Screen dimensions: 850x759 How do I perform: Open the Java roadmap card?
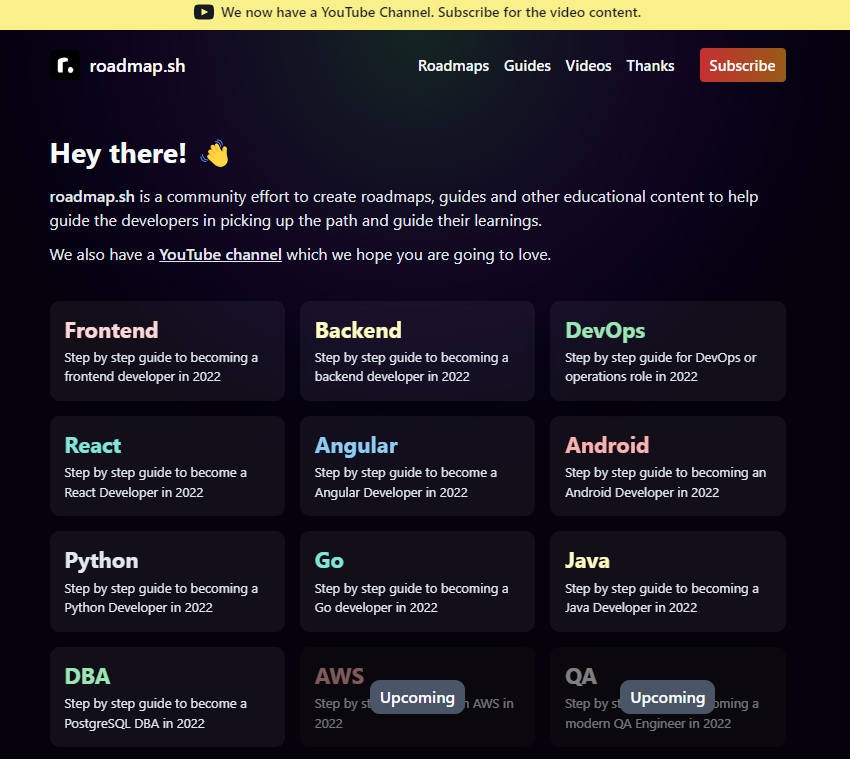(x=668, y=581)
